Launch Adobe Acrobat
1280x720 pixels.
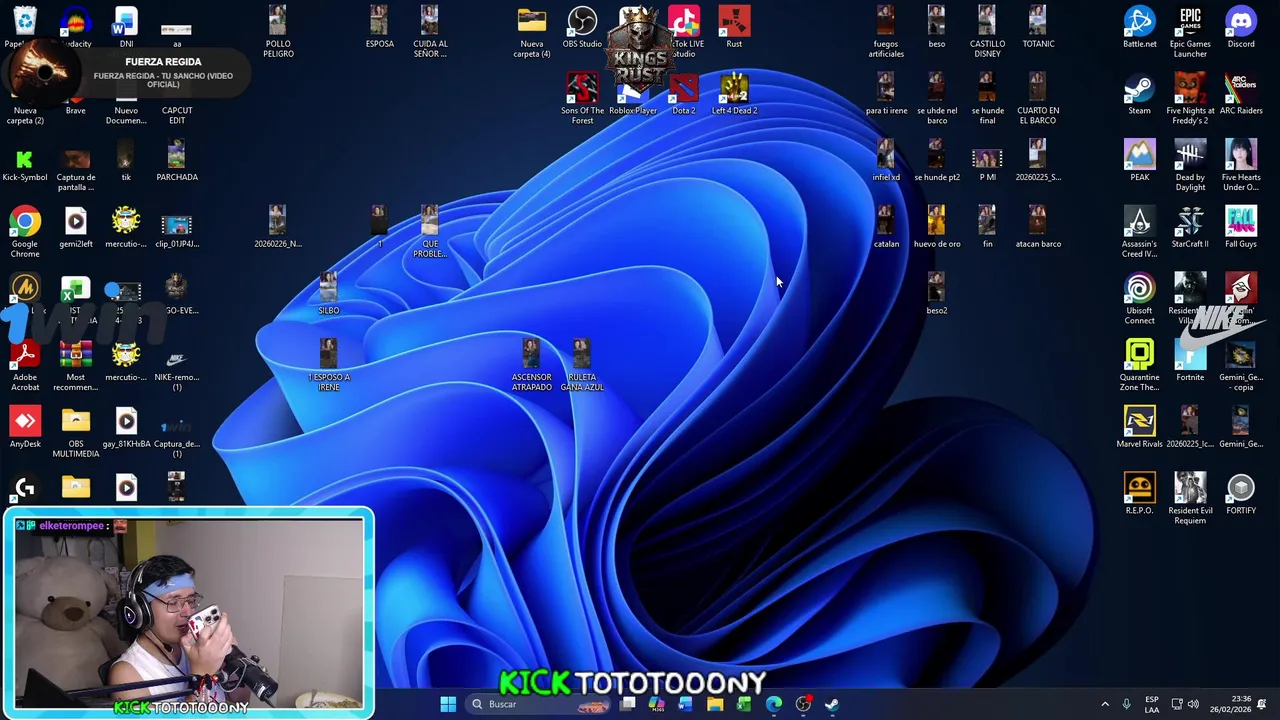tap(25, 365)
